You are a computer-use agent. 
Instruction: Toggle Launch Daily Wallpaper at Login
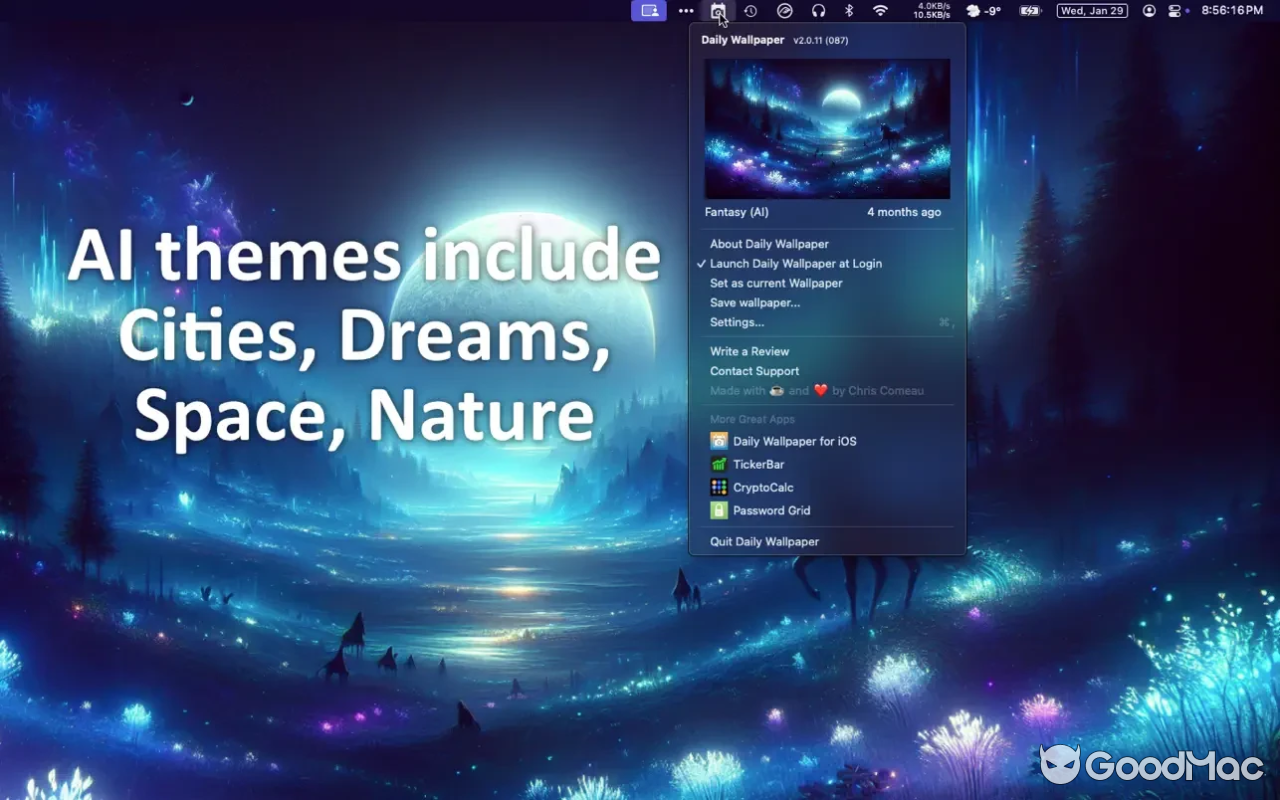[795, 264]
